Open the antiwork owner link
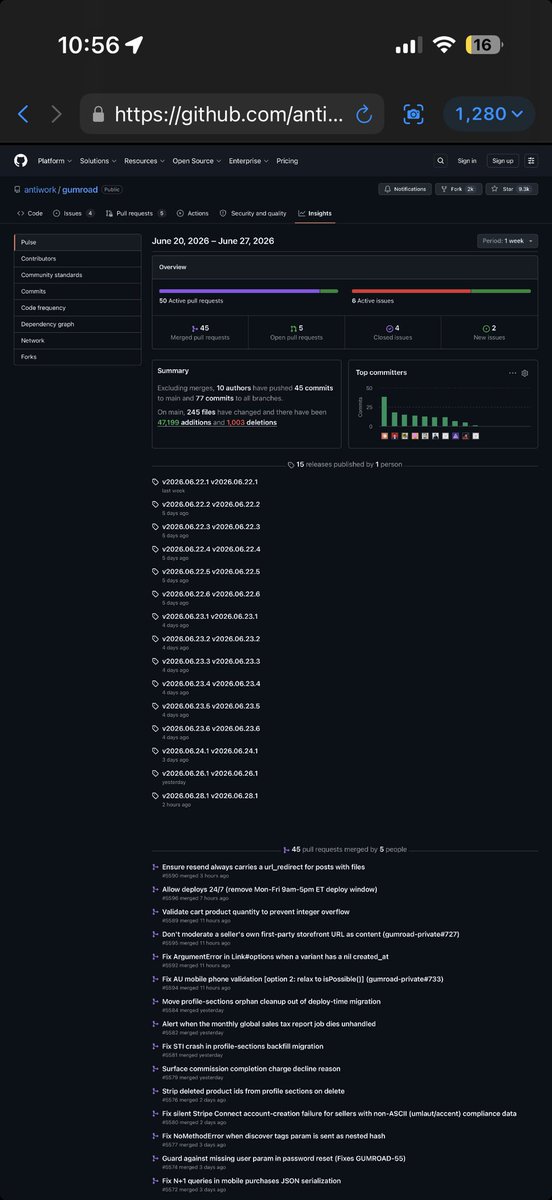Screen dimensions: 552x1200 point(40,189)
